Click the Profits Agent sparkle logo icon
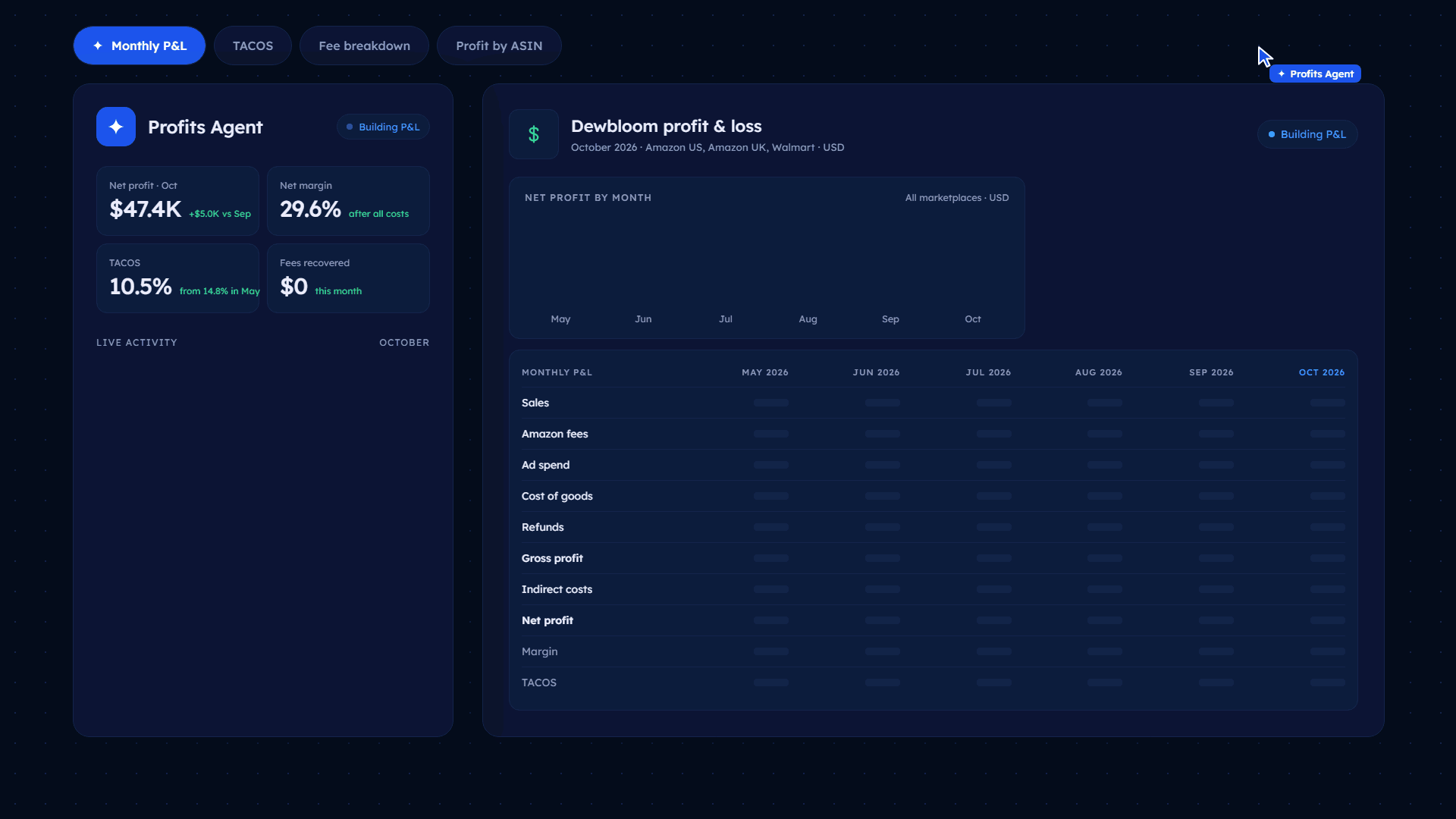1456x819 pixels. (x=116, y=127)
